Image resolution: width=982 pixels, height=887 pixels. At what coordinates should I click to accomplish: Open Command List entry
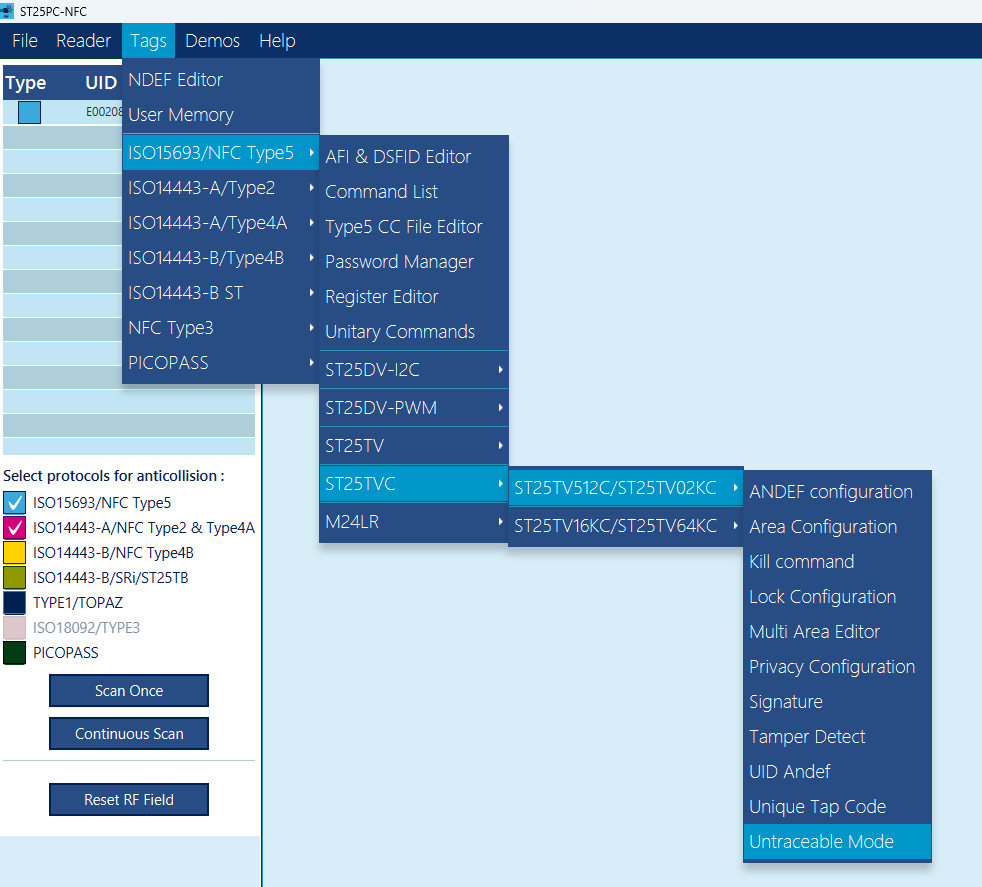coord(413,192)
